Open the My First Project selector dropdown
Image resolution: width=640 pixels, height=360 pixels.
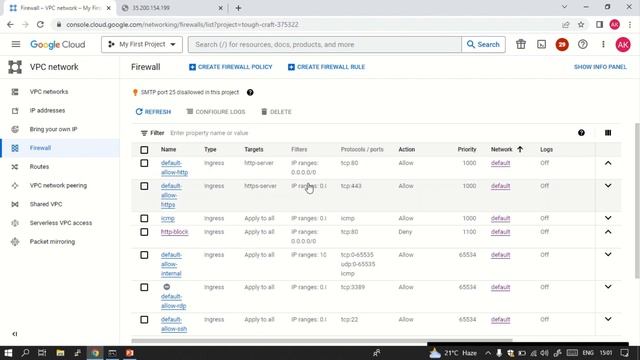point(142,44)
